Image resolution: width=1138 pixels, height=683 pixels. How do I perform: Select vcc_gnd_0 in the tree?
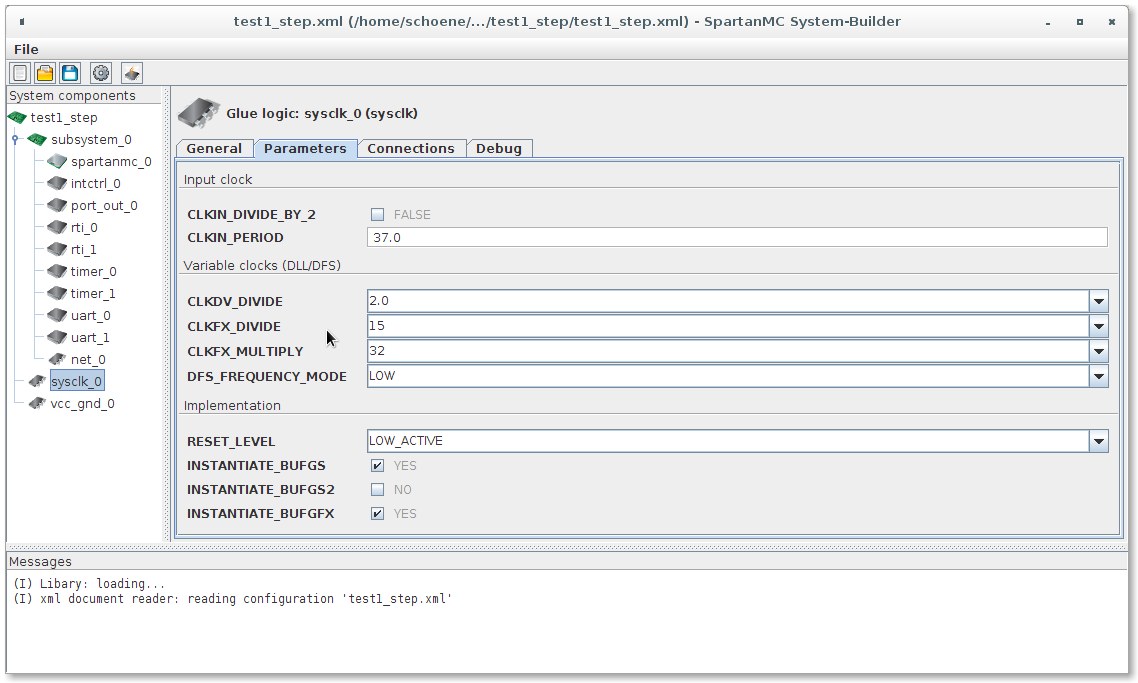click(82, 404)
